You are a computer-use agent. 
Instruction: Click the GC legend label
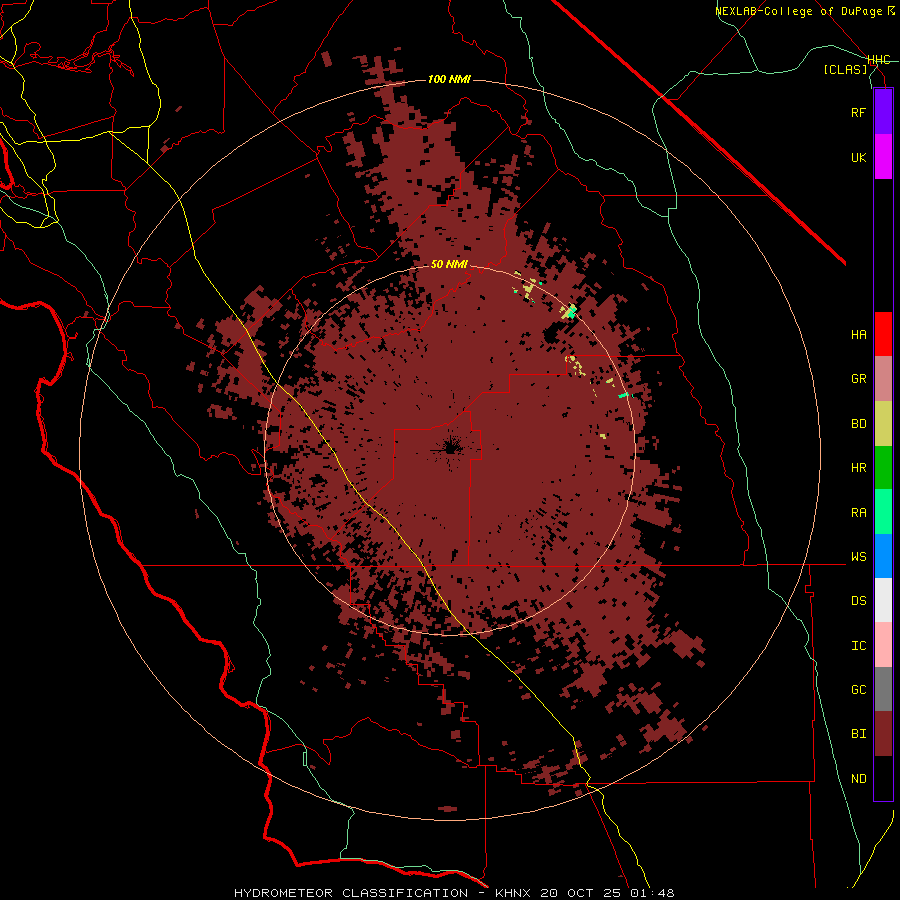(858, 690)
